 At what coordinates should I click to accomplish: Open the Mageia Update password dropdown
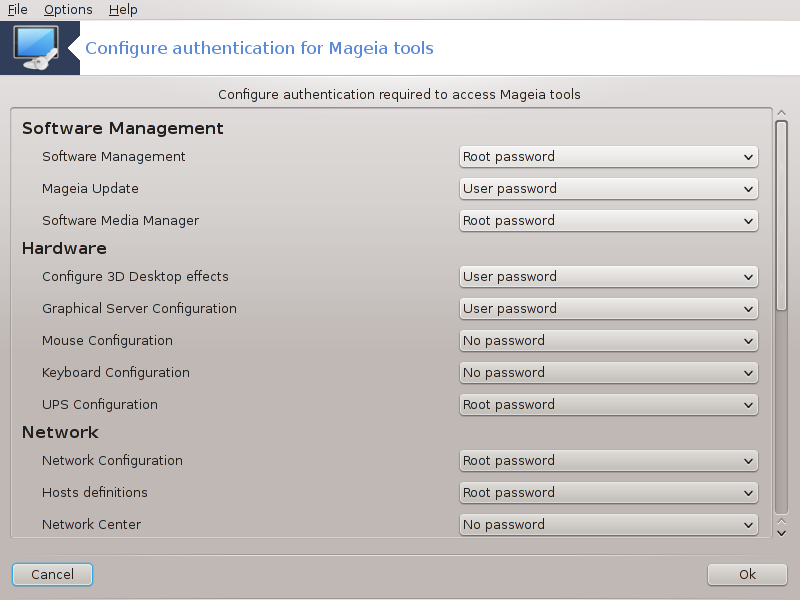point(609,189)
